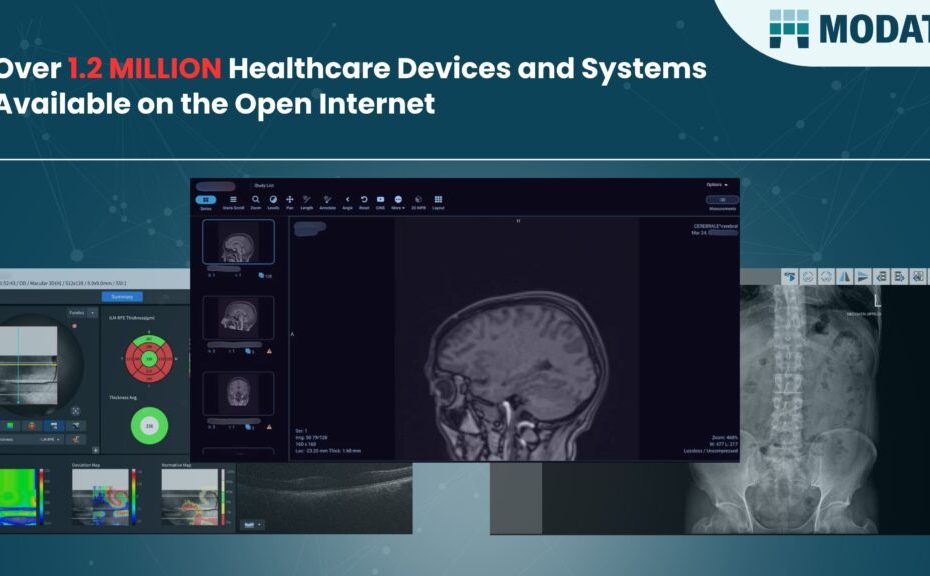Open the Deviation Map image
Viewport: 930px width, 576px height.
tap(100, 497)
